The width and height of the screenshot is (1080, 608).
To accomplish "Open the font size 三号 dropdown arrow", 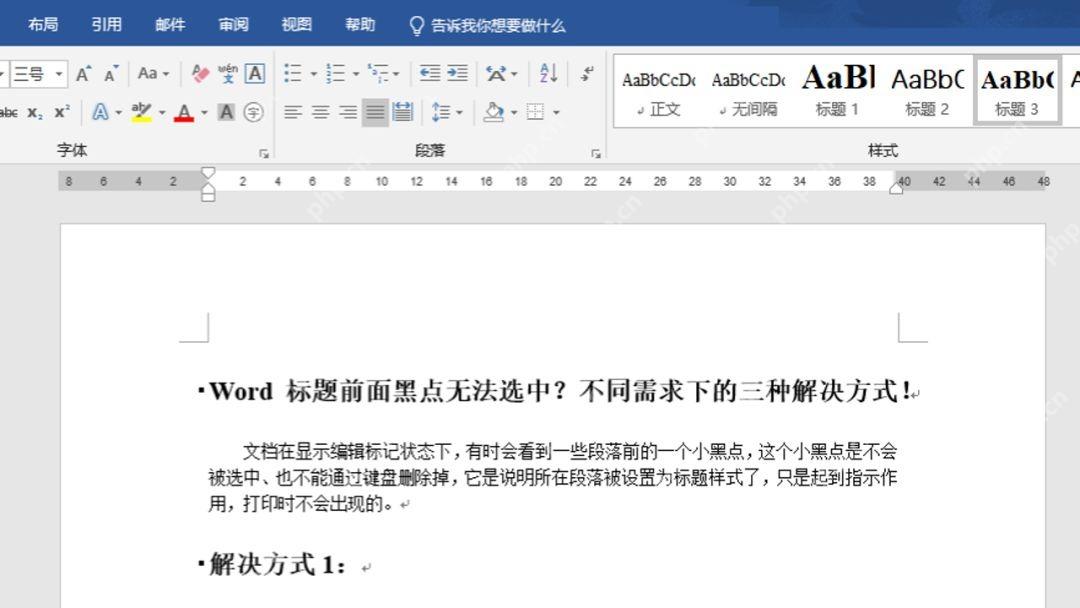I will (59, 74).
